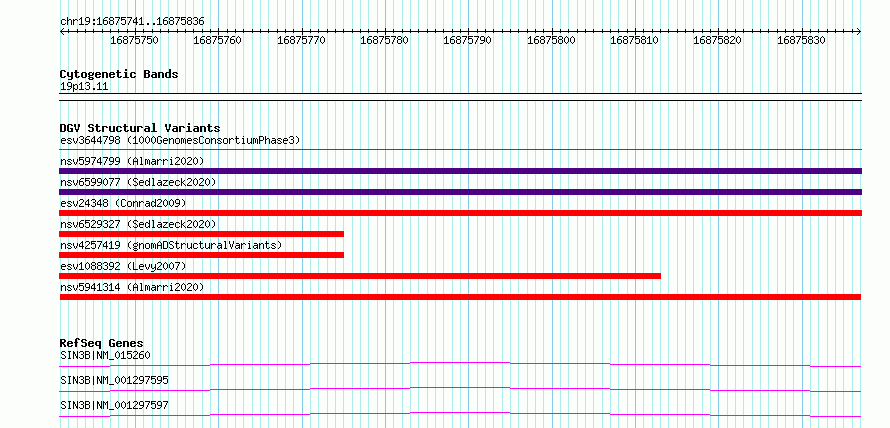Click the short red bar for nsv4257419

point(201,255)
